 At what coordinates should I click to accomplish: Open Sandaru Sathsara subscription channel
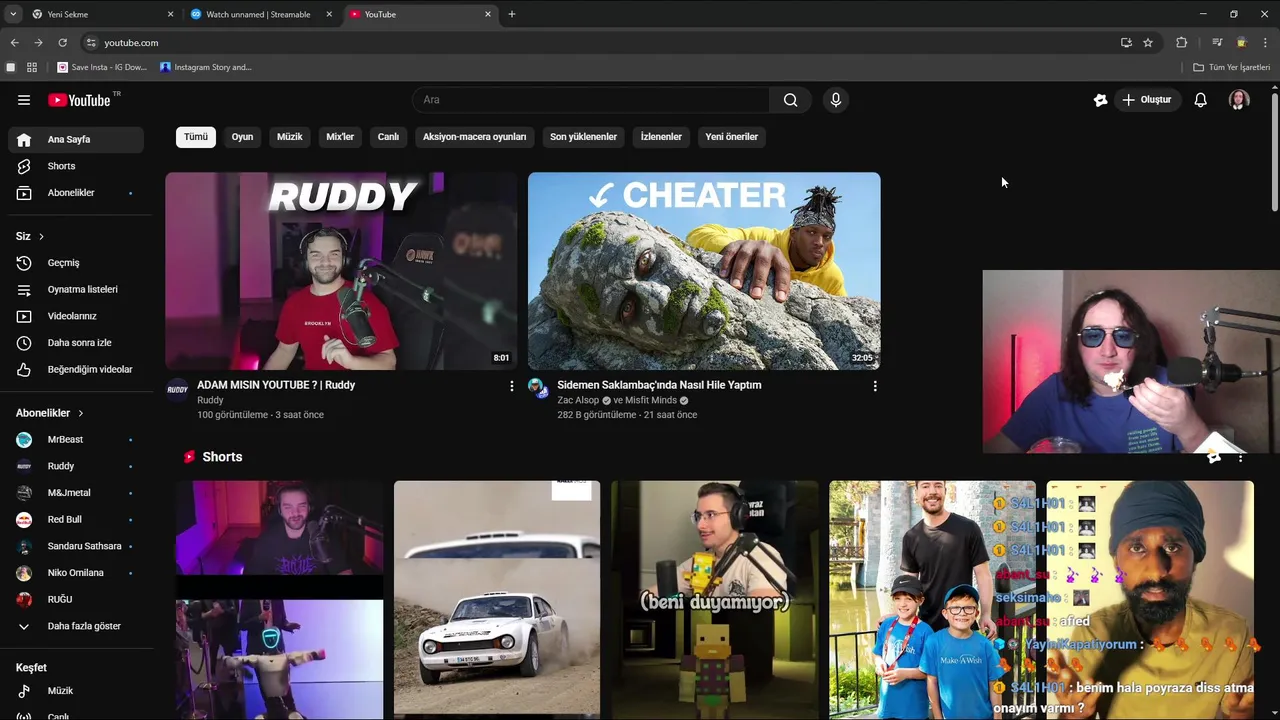click(76, 546)
